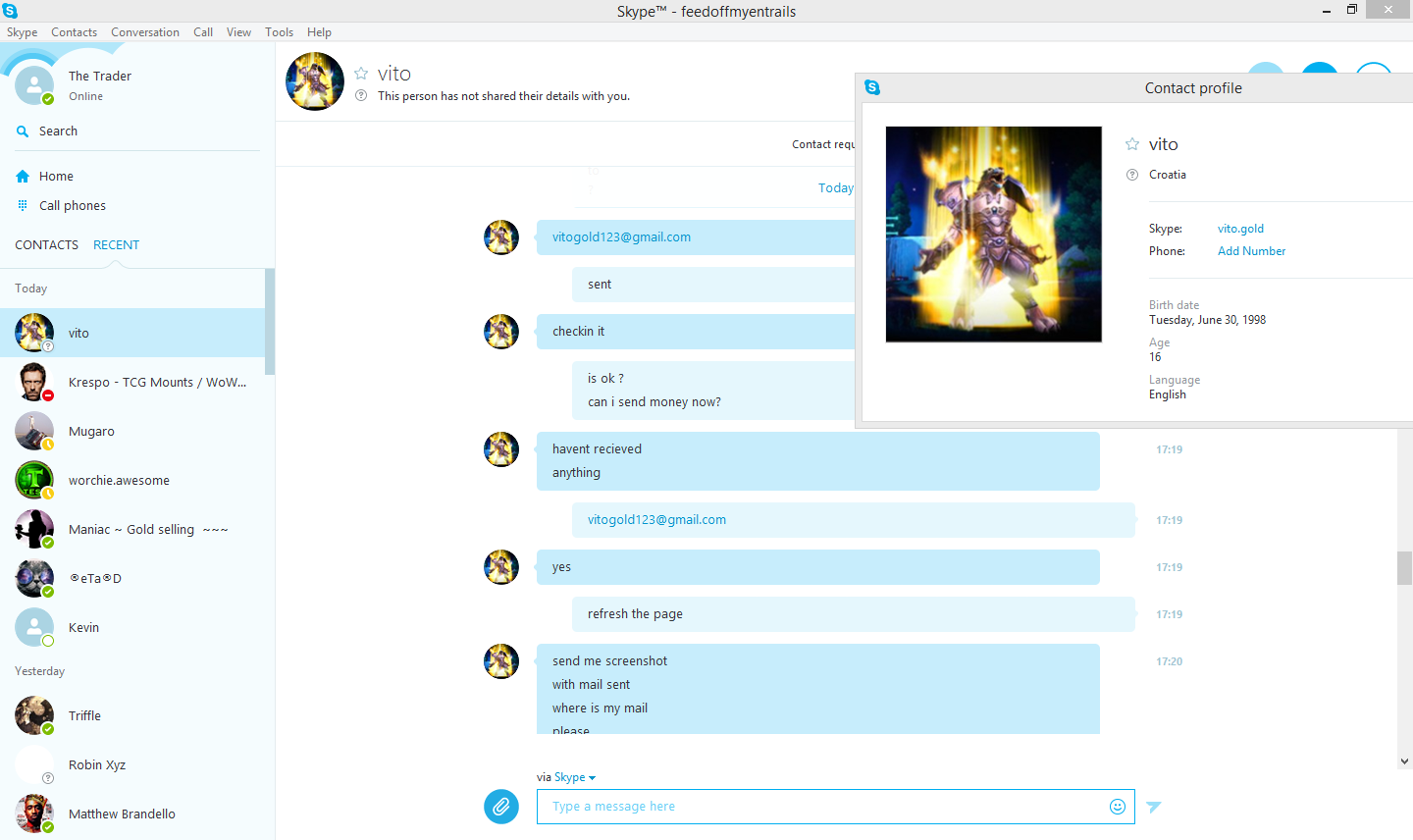Click the Home house icon
This screenshot has height=840, width=1413.
(x=23, y=177)
